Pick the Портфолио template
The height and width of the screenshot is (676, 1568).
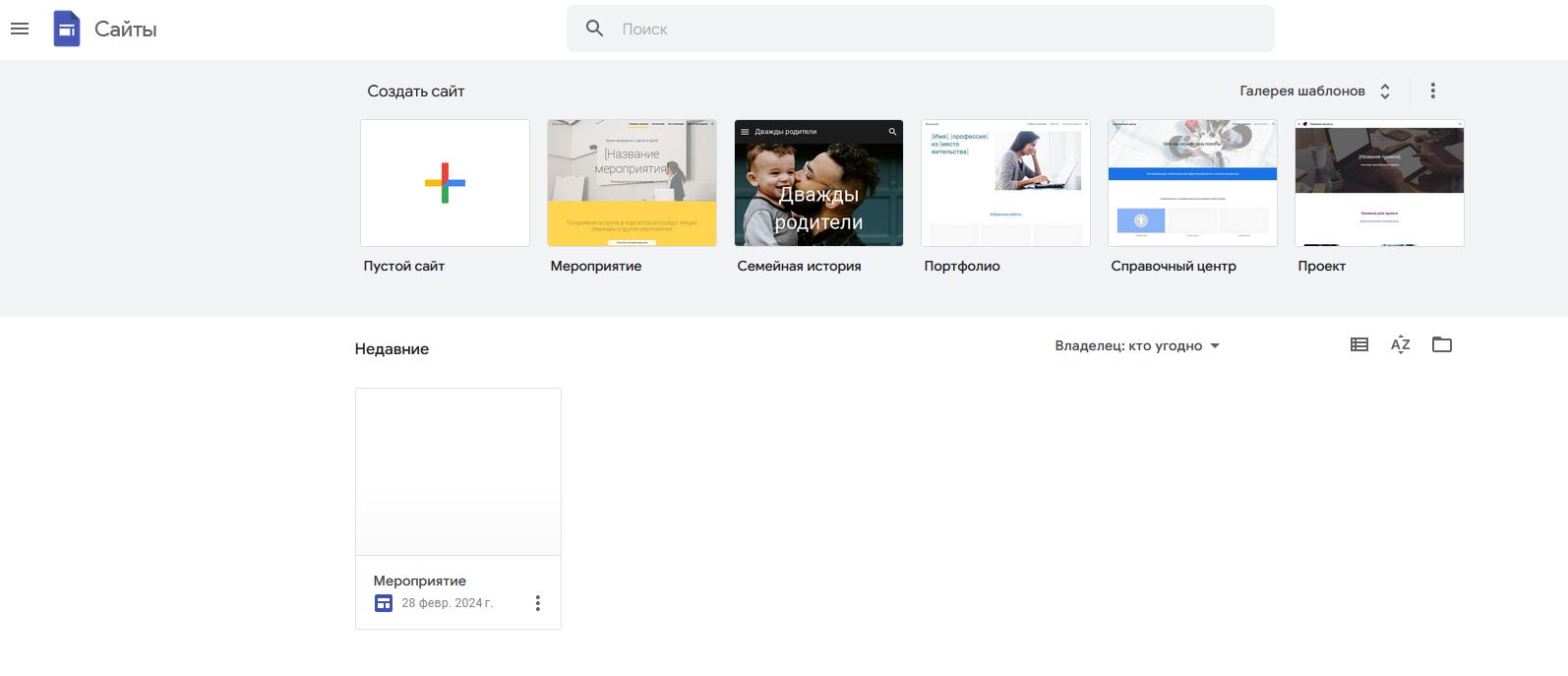pyautogui.click(x=1005, y=183)
